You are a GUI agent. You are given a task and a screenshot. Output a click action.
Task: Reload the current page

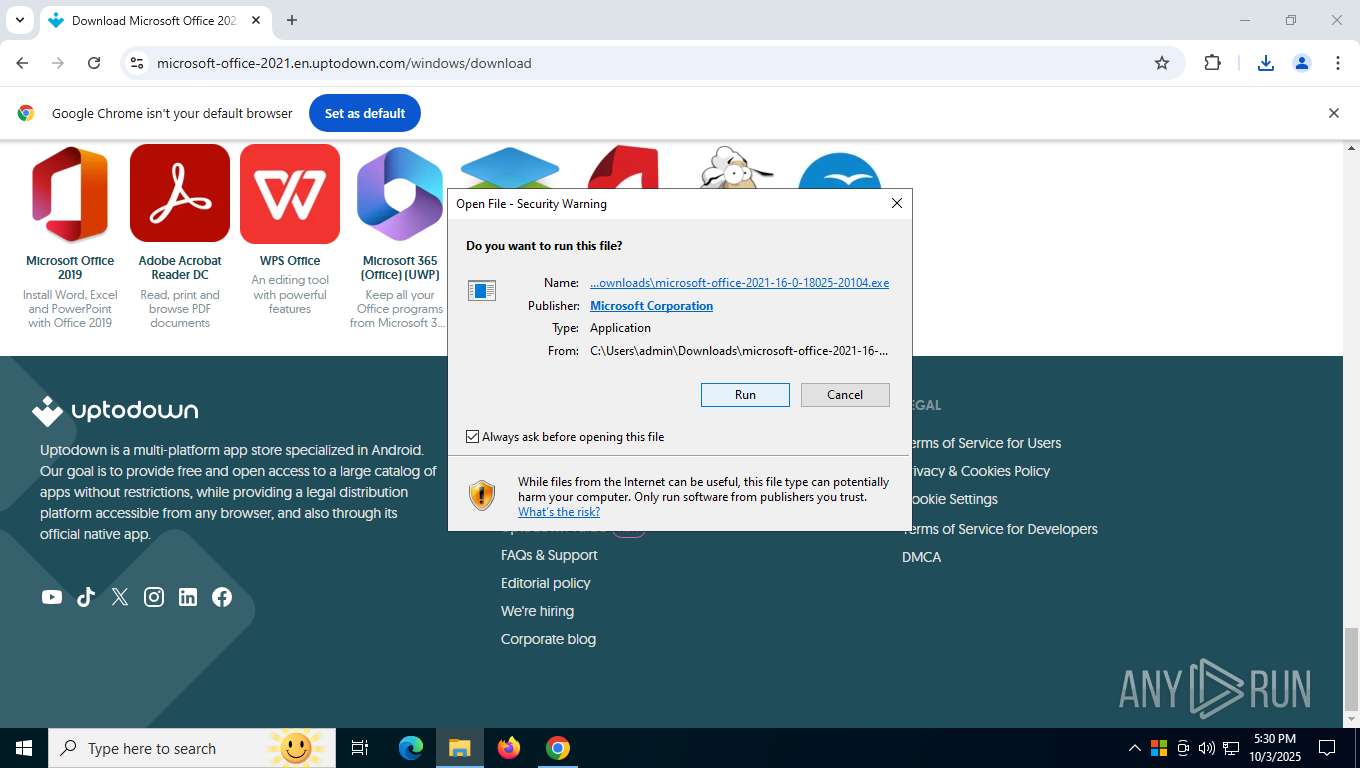coord(94,63)
